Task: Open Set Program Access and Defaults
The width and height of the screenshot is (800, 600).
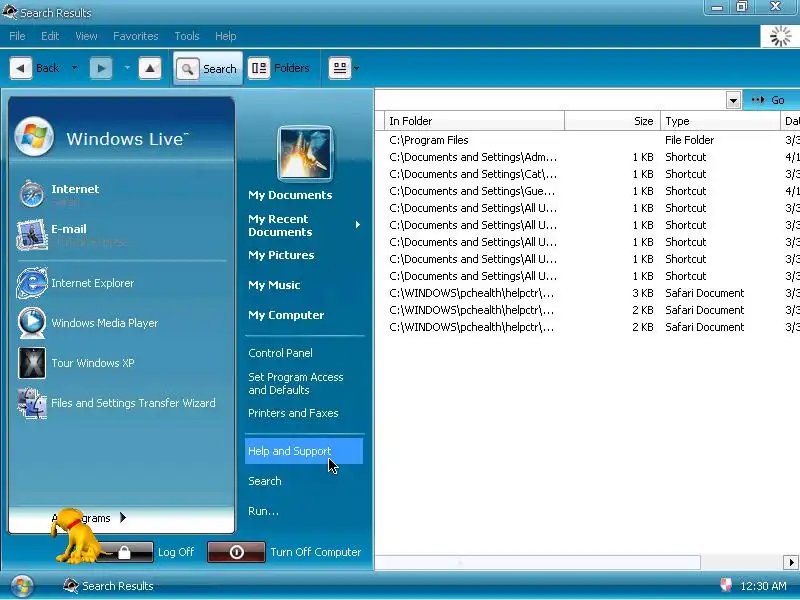Action: click(x=295, y=384)
